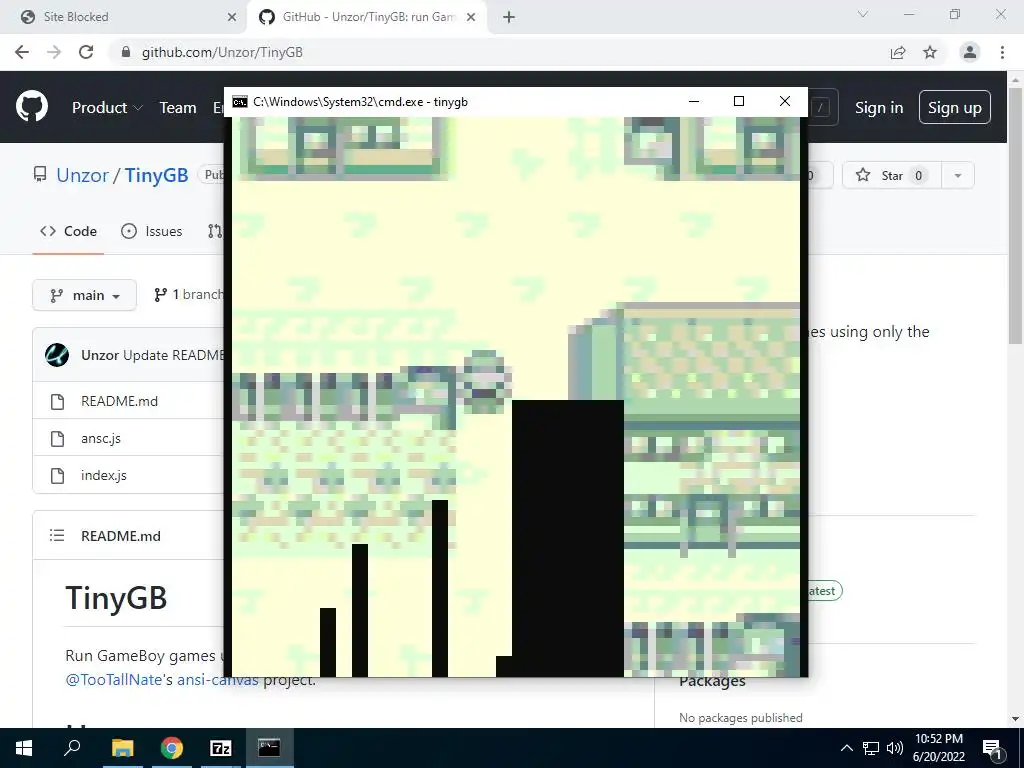
Task: Open File Explorer from taskbar
Action: point(122,748)
